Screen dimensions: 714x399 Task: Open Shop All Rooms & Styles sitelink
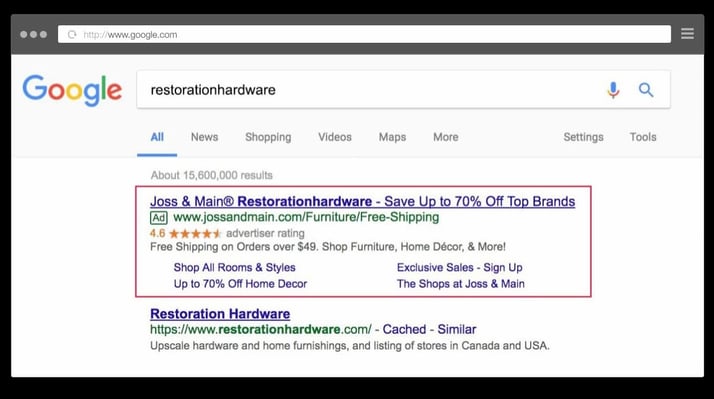[x=235, y=267]
